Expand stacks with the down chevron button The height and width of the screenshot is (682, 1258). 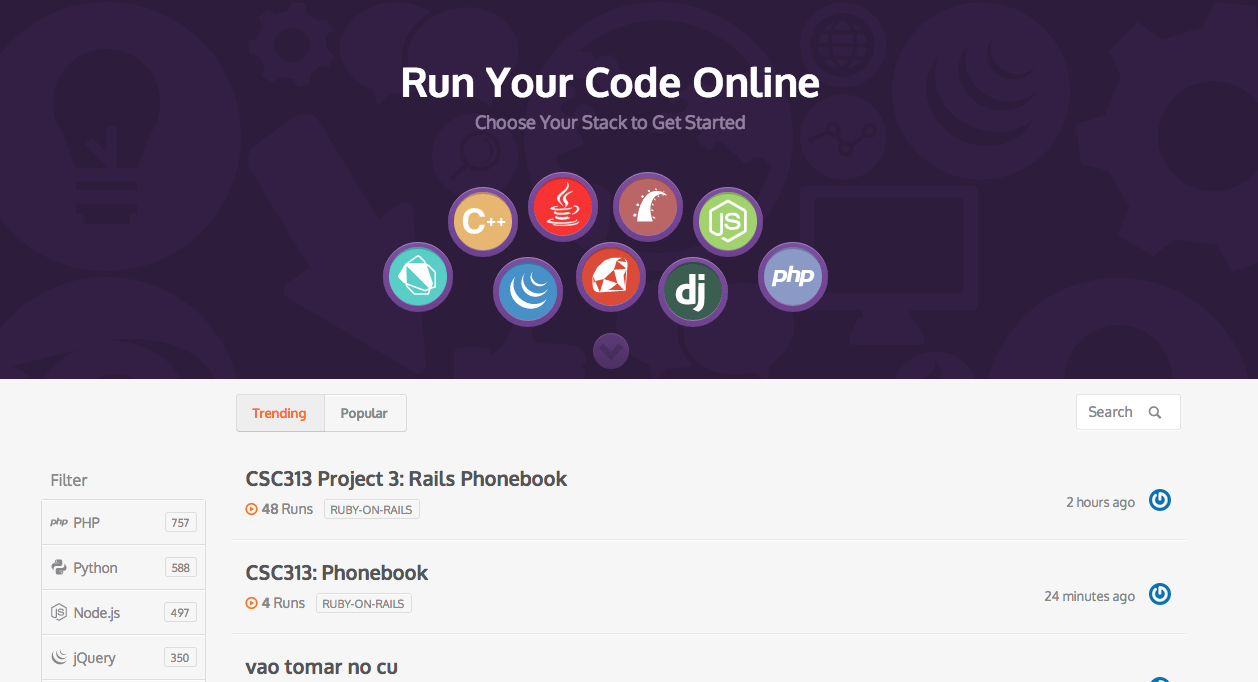[611, 350]
